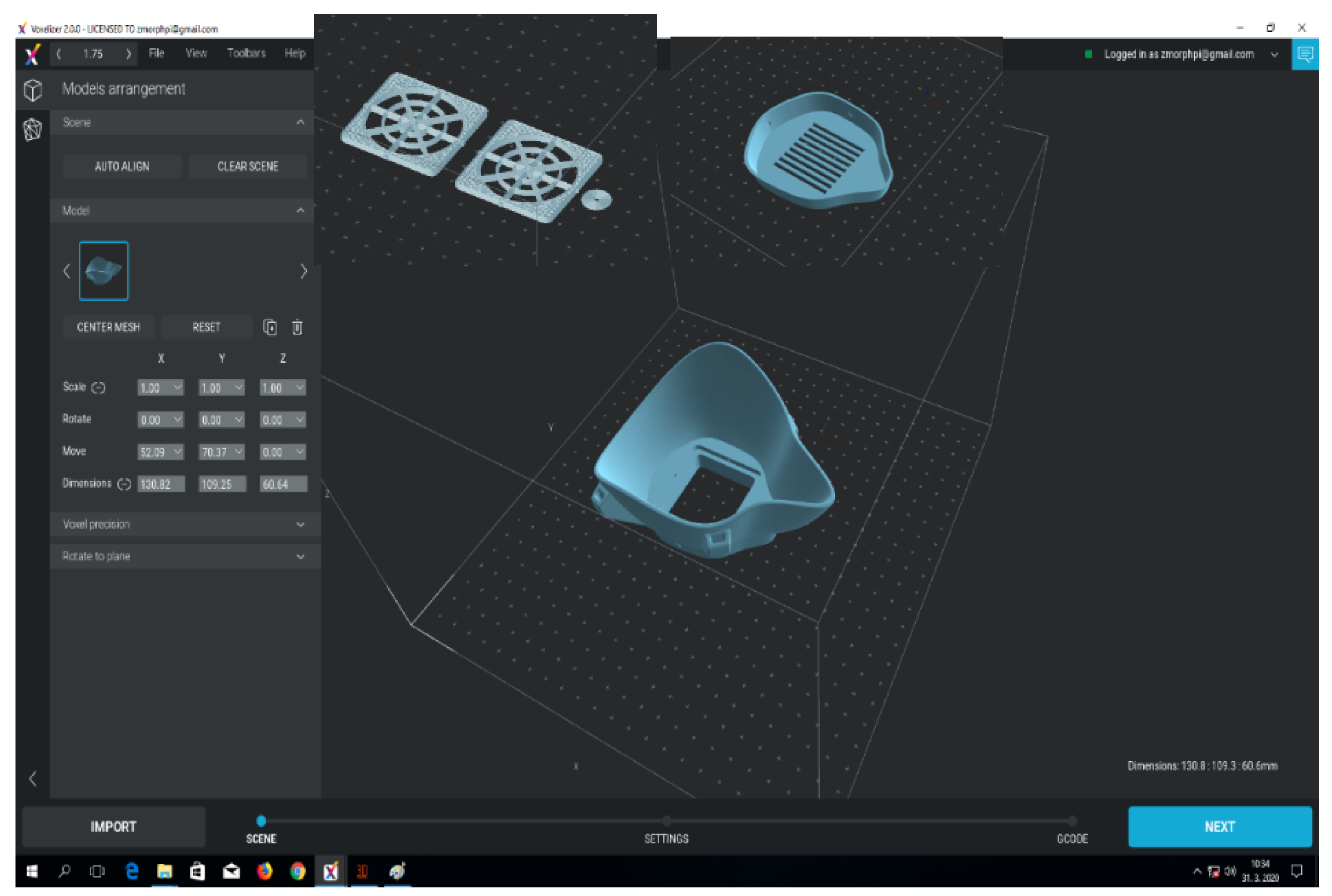The image size is (1332, 896).
Task: Click the NEXT button
Action: [1219, 827]
